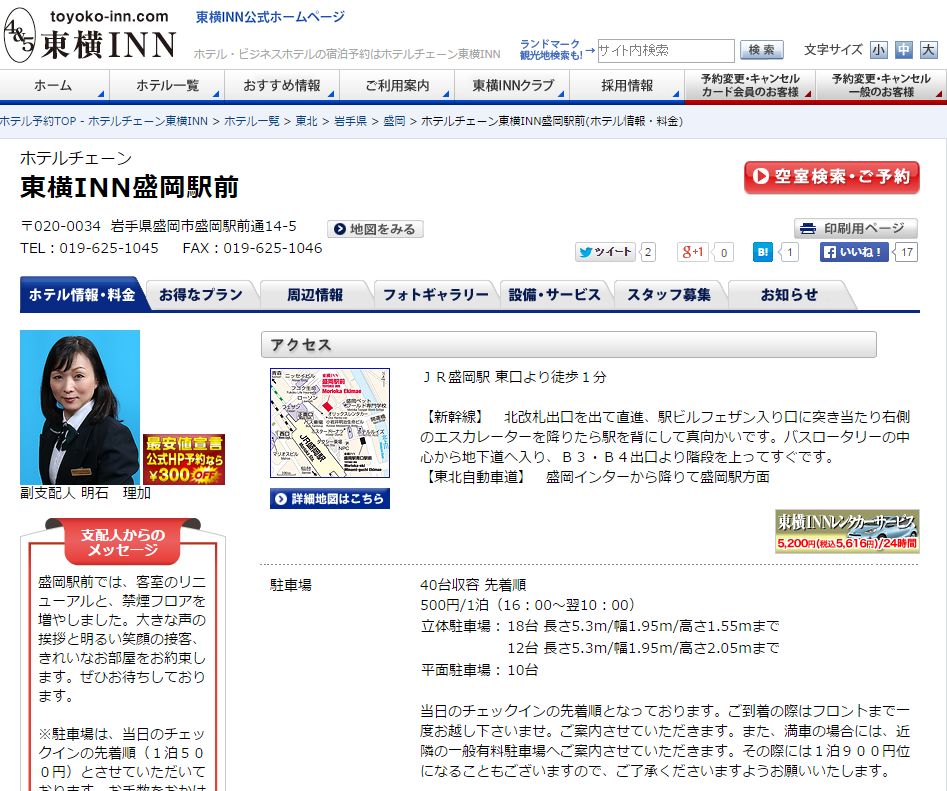The width and height of the screenshot is (947, 791).
Task: Click the サイト内検索 search input field
Action: pyautogui.click(x=665, y=50)
